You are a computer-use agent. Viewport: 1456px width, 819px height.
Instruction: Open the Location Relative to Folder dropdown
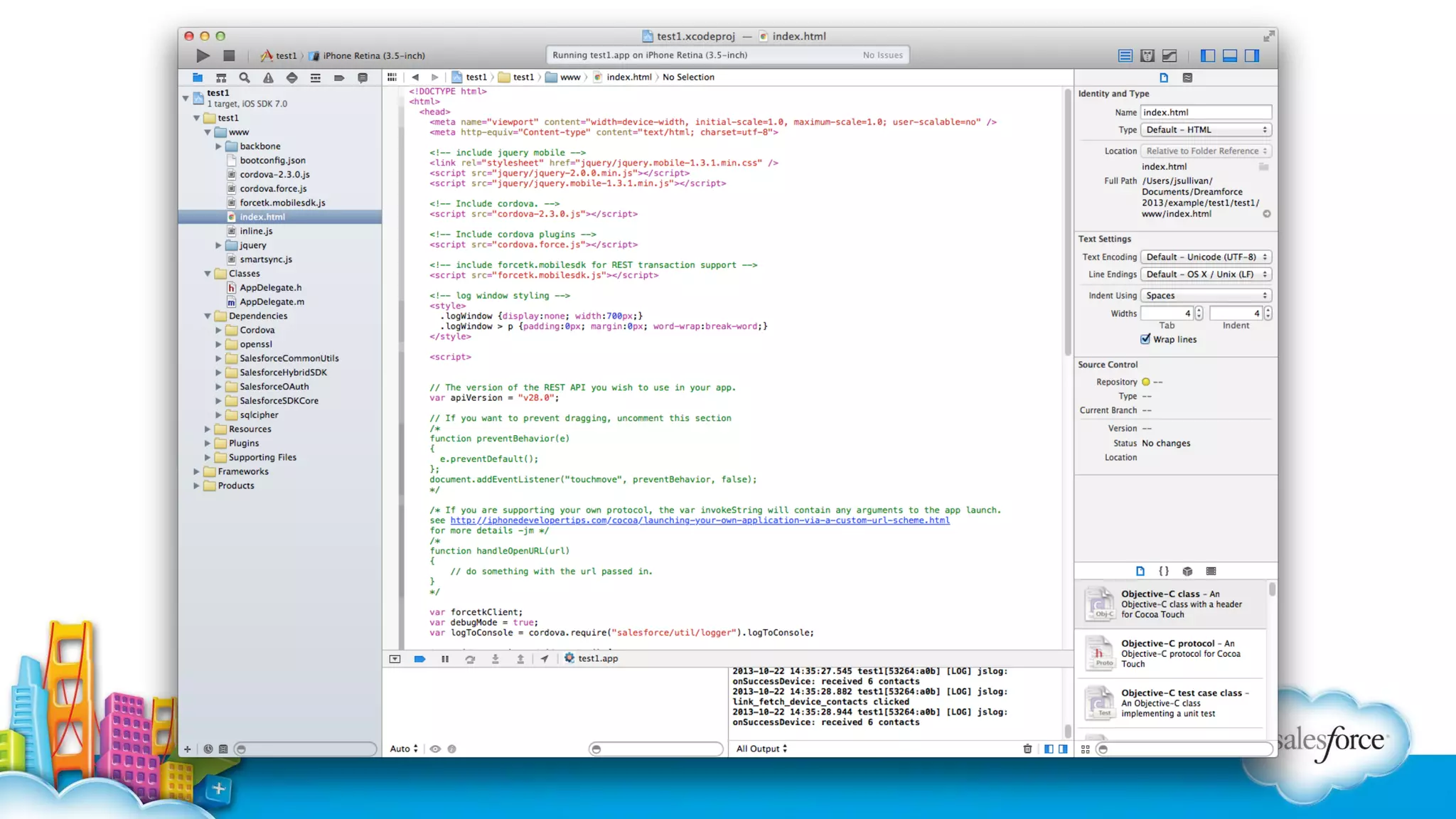[x=1206, y=151]
